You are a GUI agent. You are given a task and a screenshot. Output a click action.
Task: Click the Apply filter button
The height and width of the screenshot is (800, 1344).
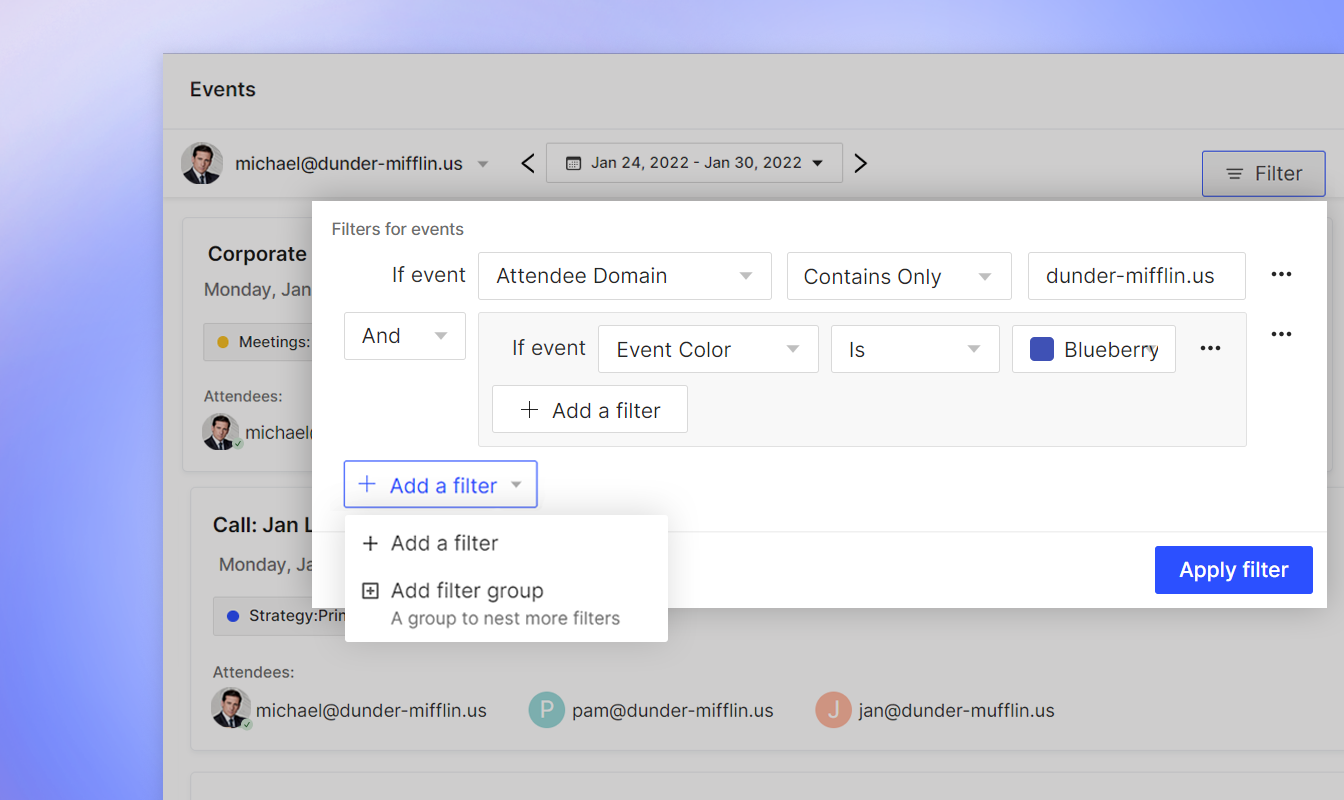[x=1233, y=570]
